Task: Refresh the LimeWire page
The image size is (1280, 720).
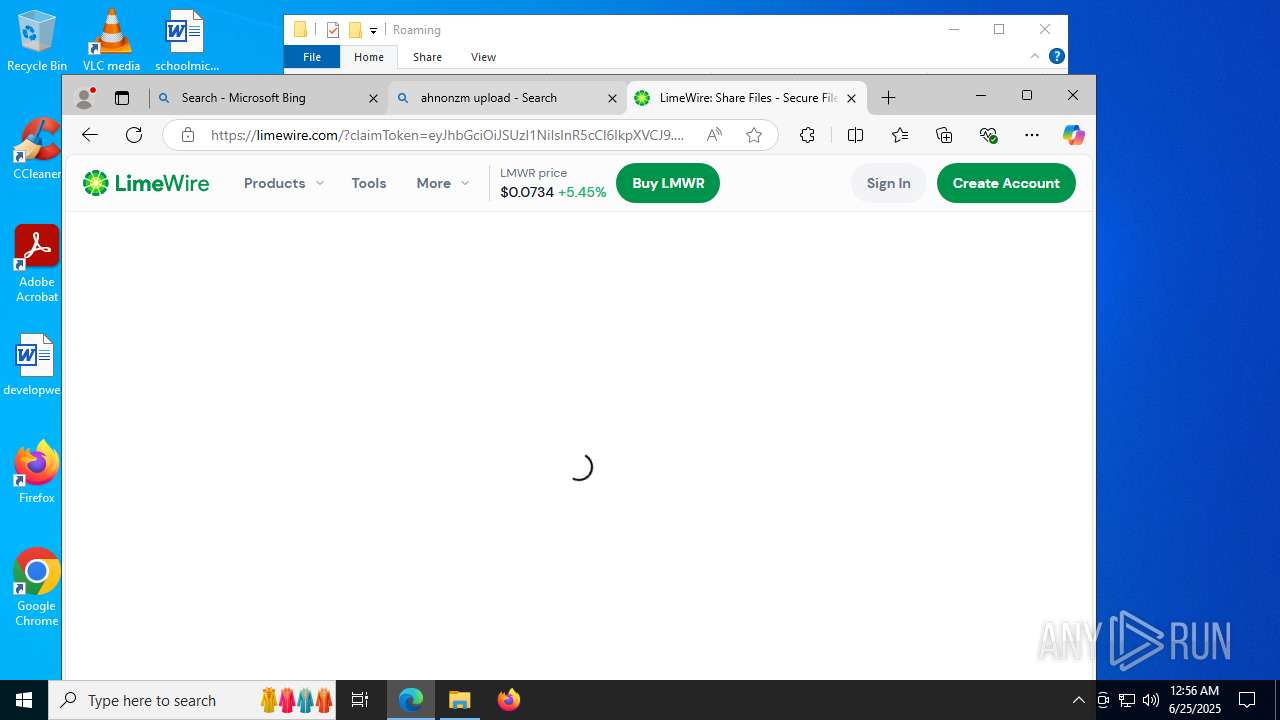Action: point(134,135)
